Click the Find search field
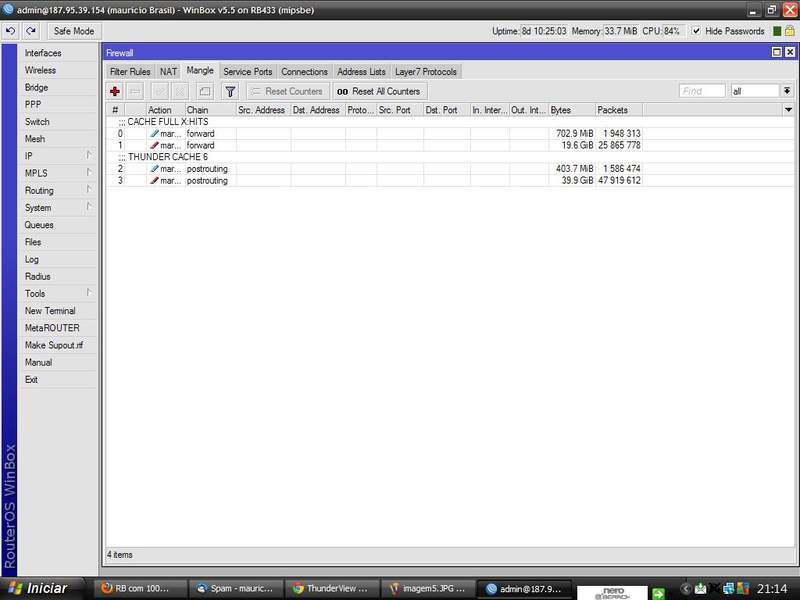The width and height of the screenshot is (800, 600). 702,91
